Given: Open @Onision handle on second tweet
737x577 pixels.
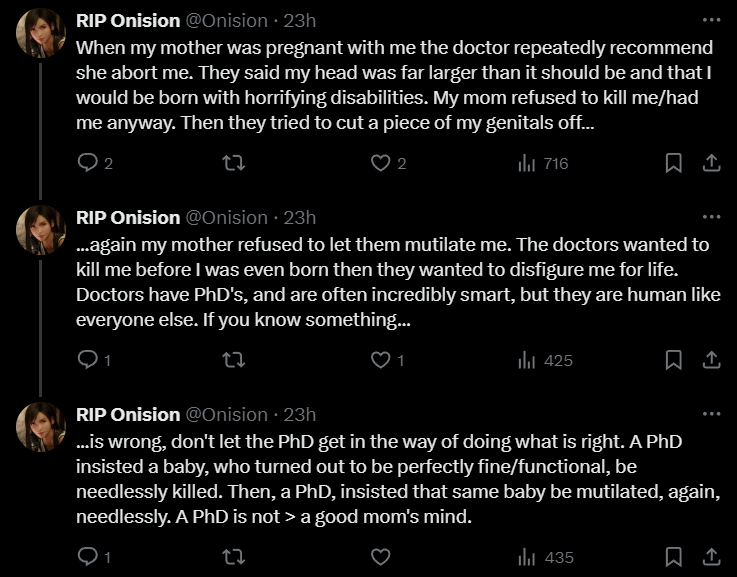Looking at the screenshot, I should (227, 217).
